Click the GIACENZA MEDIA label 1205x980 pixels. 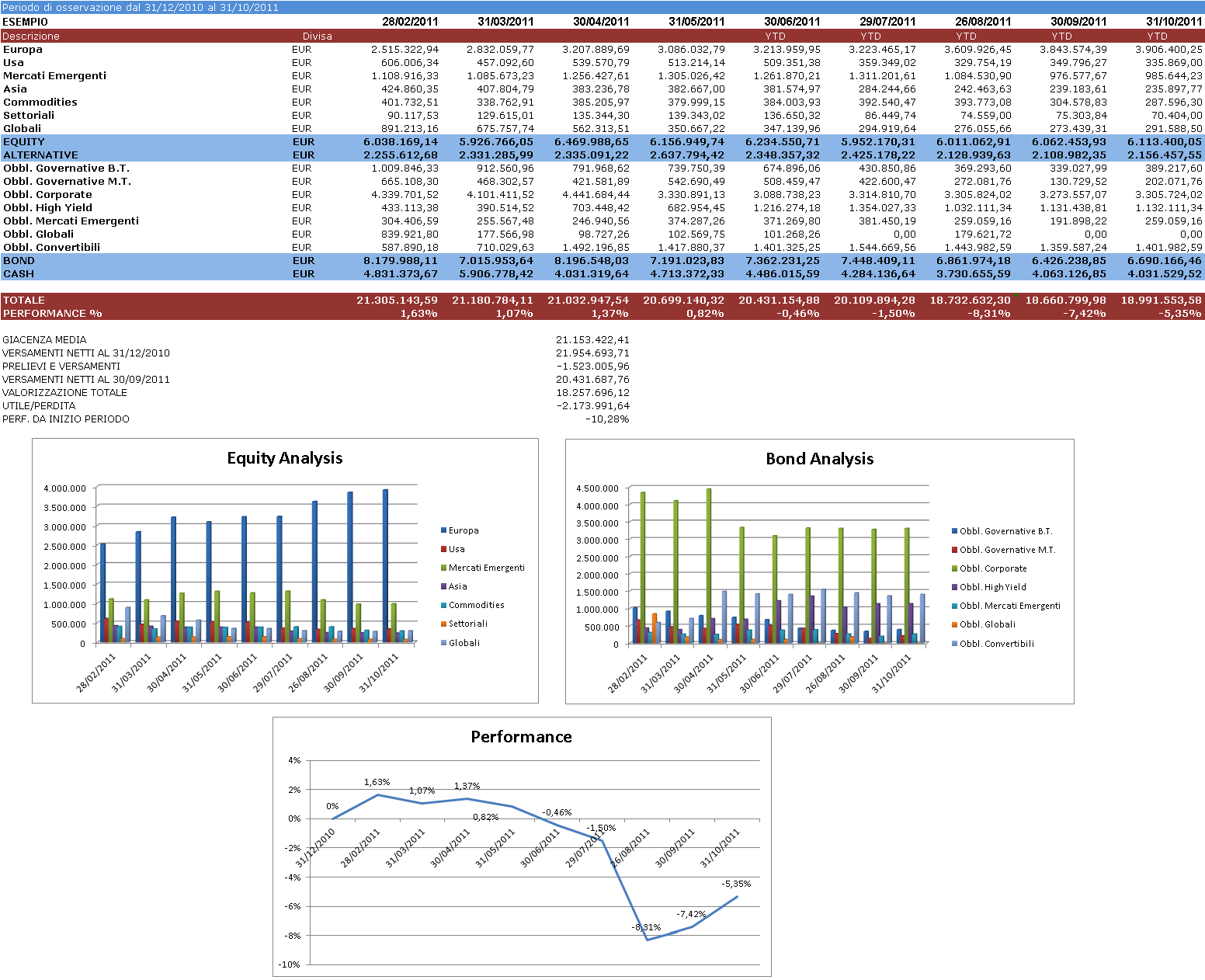[x=44, y=339]
